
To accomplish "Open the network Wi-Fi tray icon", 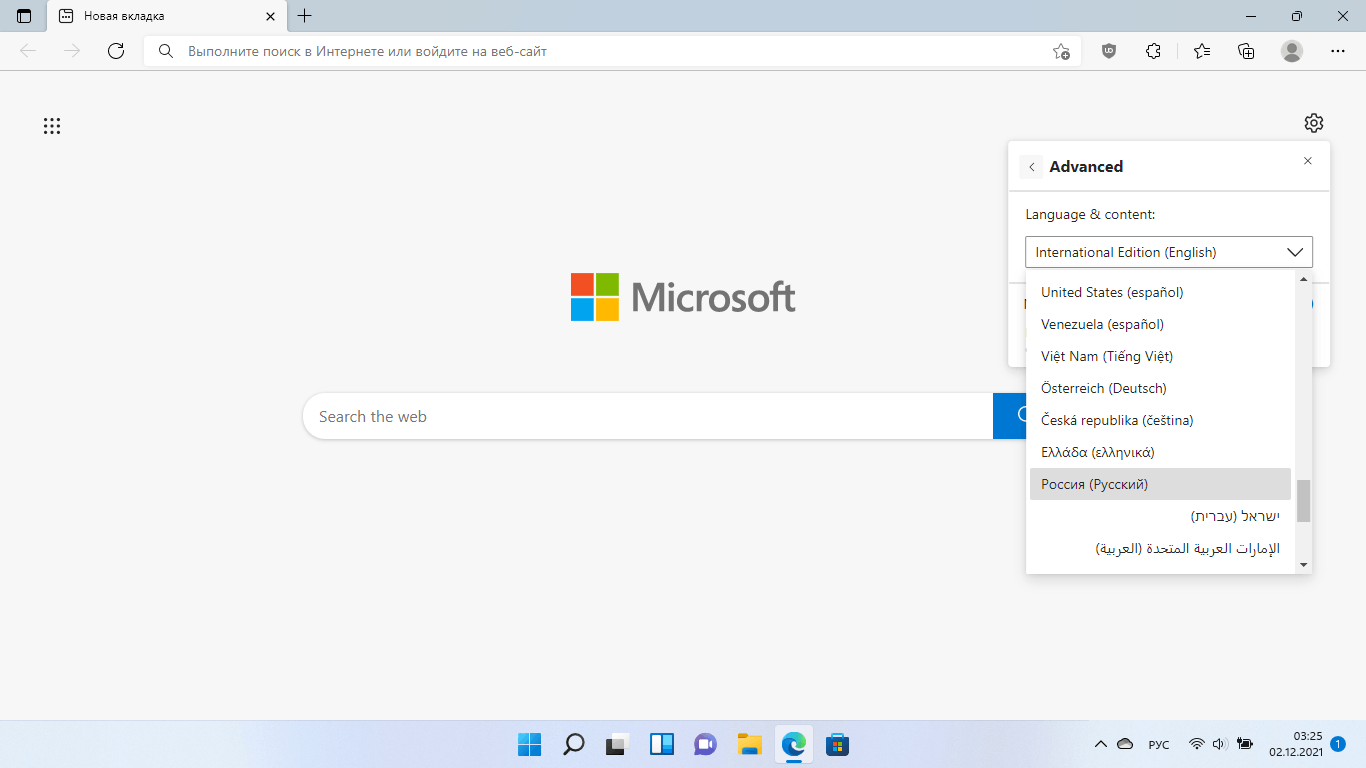I will (1196, 744).
